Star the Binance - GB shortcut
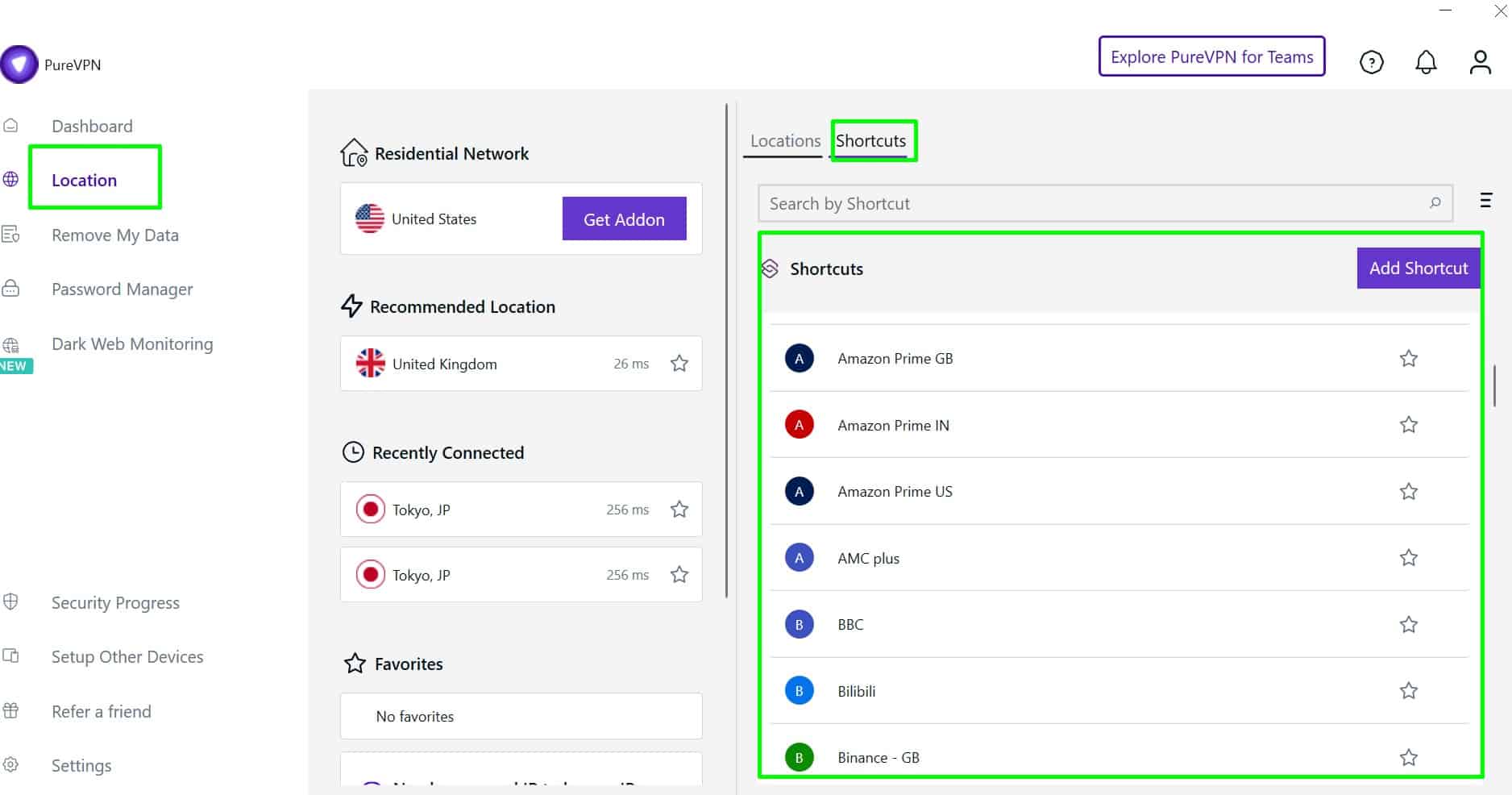Screen dimensions: 1512x795 click(1408, 757)
